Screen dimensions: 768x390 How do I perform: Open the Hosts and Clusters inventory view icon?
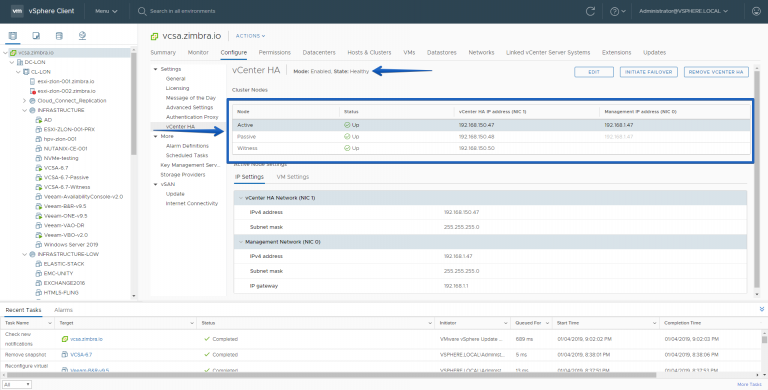(x=13, y=36)
